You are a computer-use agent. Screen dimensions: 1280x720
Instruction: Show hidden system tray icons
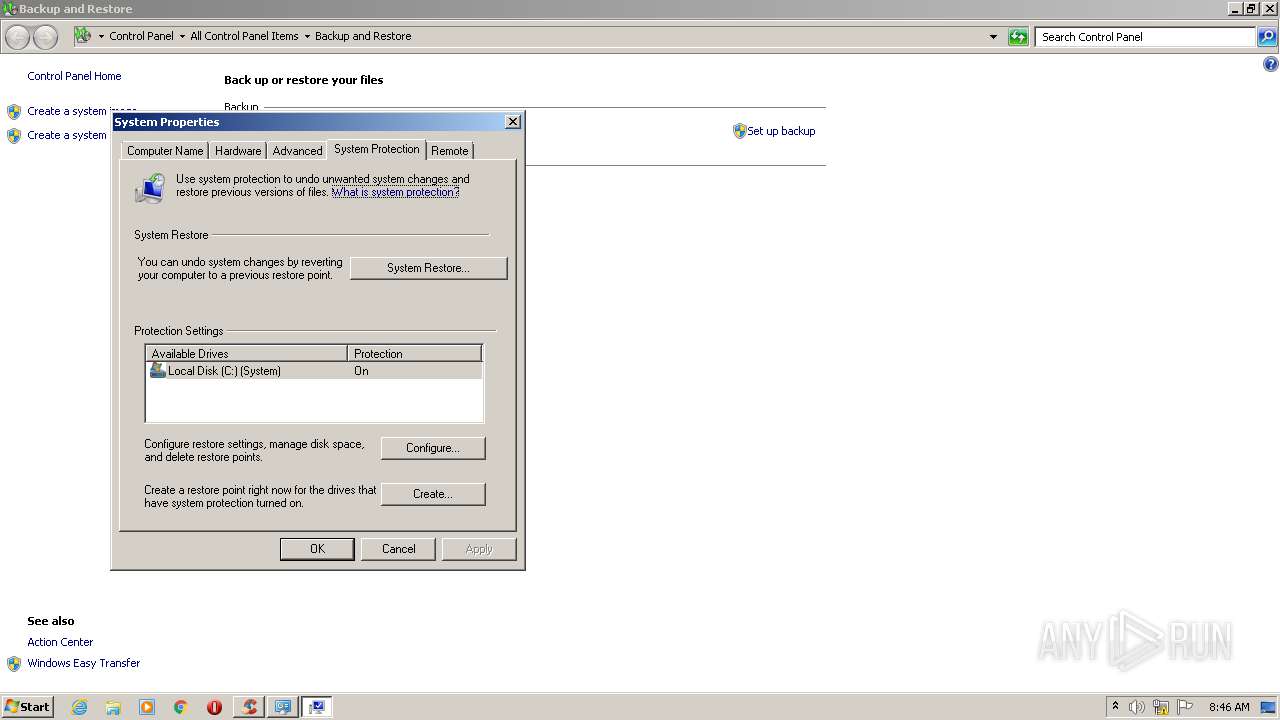click(x=1115, y=706)
